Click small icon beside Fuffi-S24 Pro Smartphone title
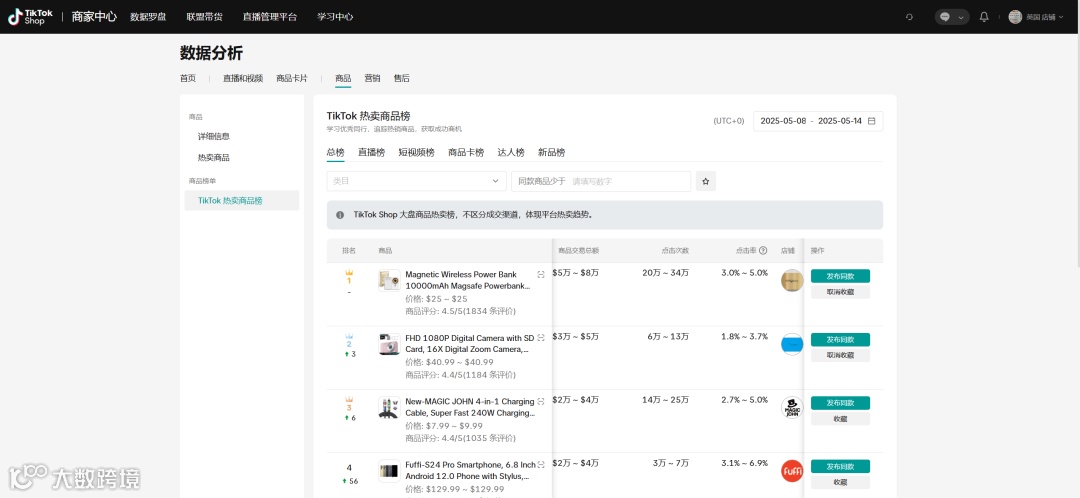 coord(541,464)
